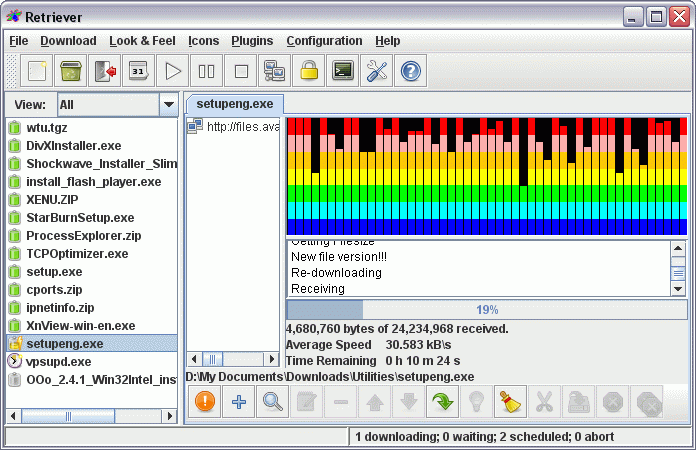Click the yellow padlock icon
696x450 pixels.
click(x=309, y=71)
